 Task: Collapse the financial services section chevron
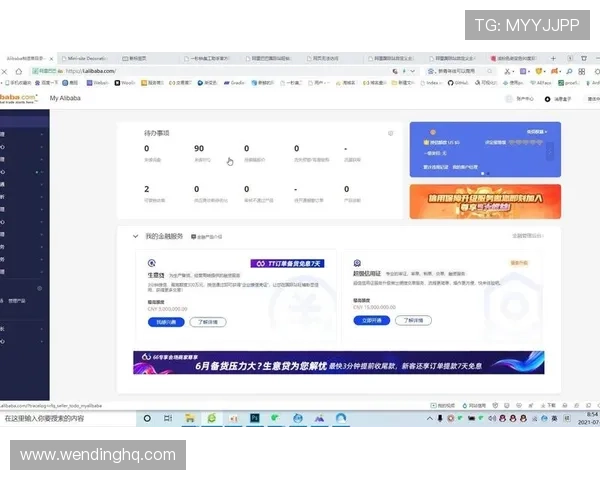[135, 237]
